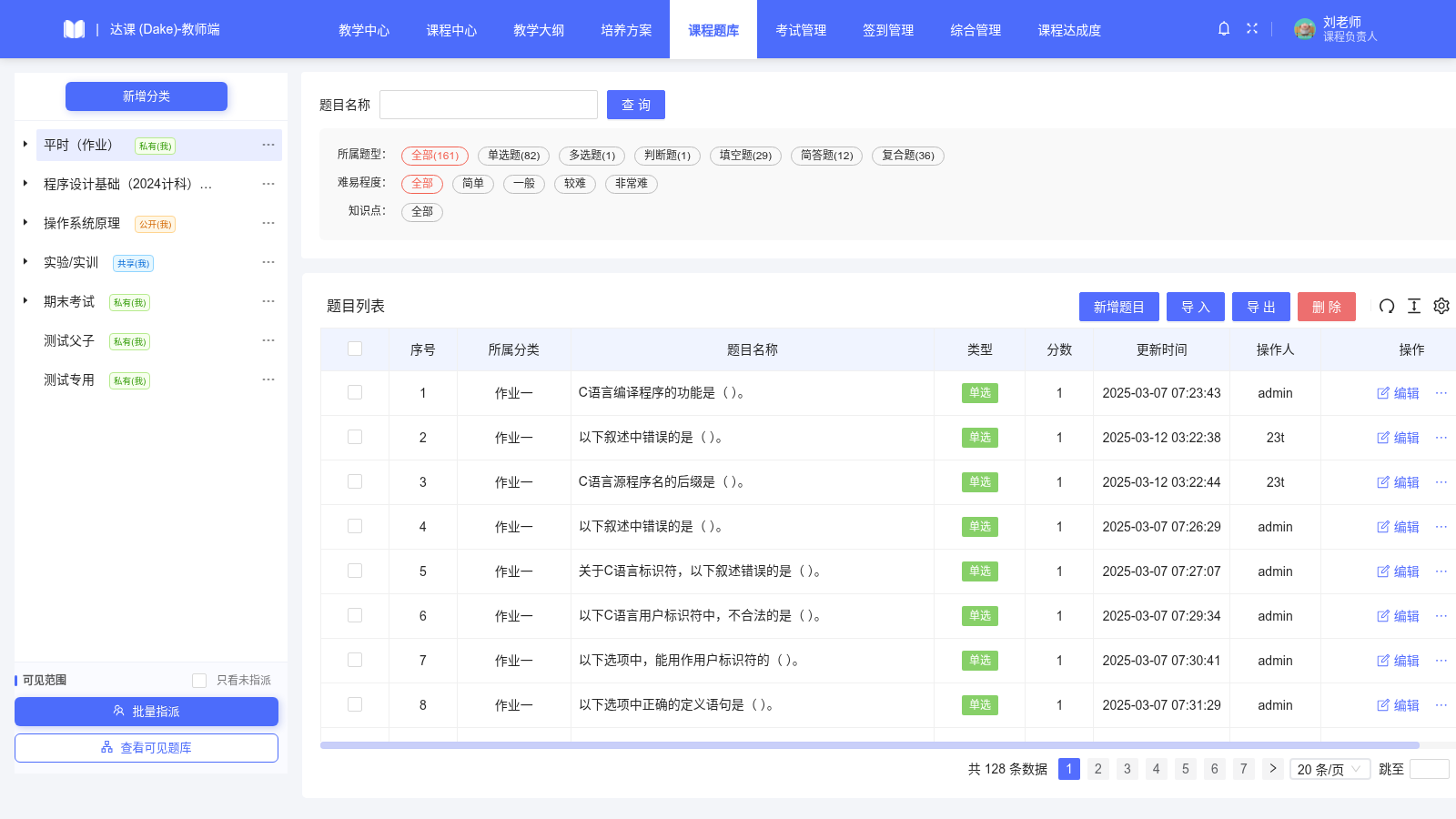Switch to the 考试管理 tab

click(801, 30)
